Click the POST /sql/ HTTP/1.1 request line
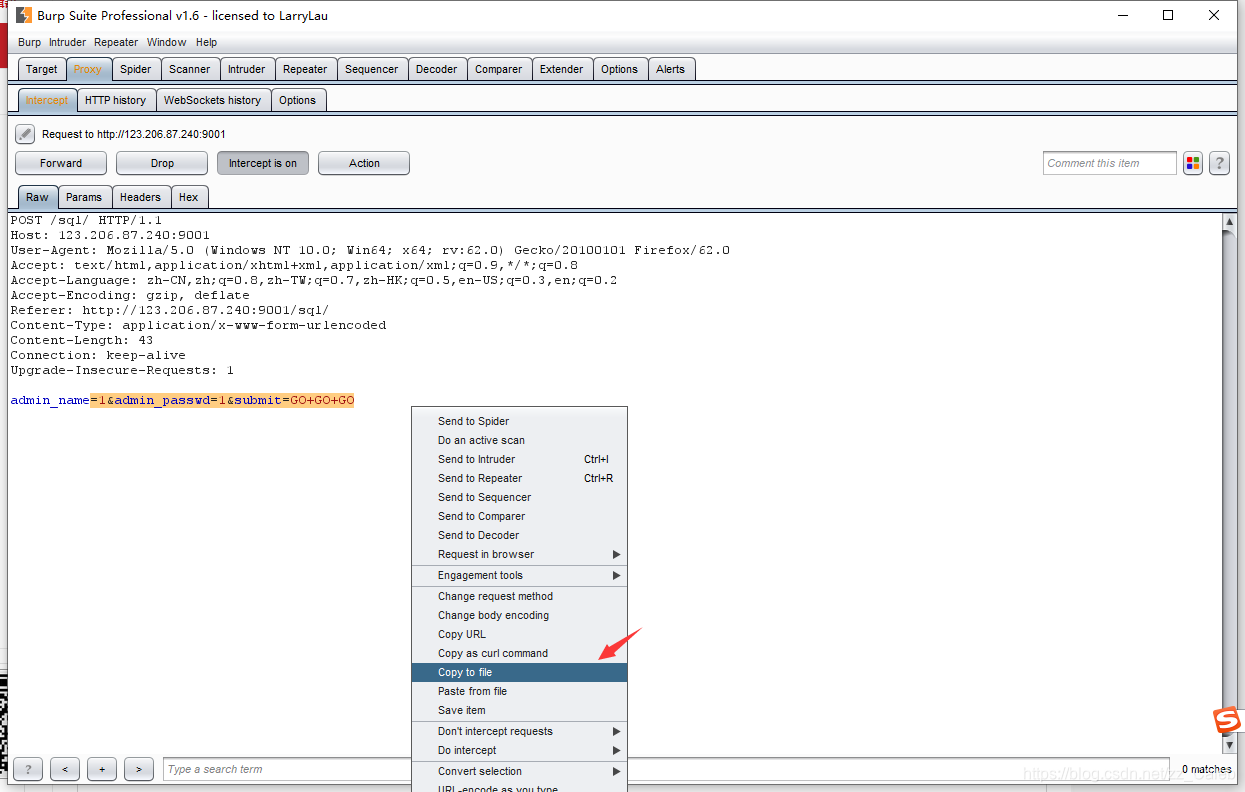1245x792 pixels. tap(86, 220)
